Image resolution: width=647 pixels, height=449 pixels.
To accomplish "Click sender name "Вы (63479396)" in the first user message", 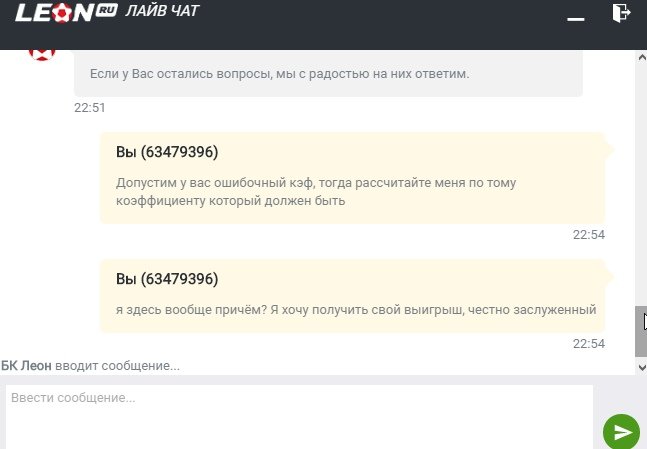I will pos(167,152).
